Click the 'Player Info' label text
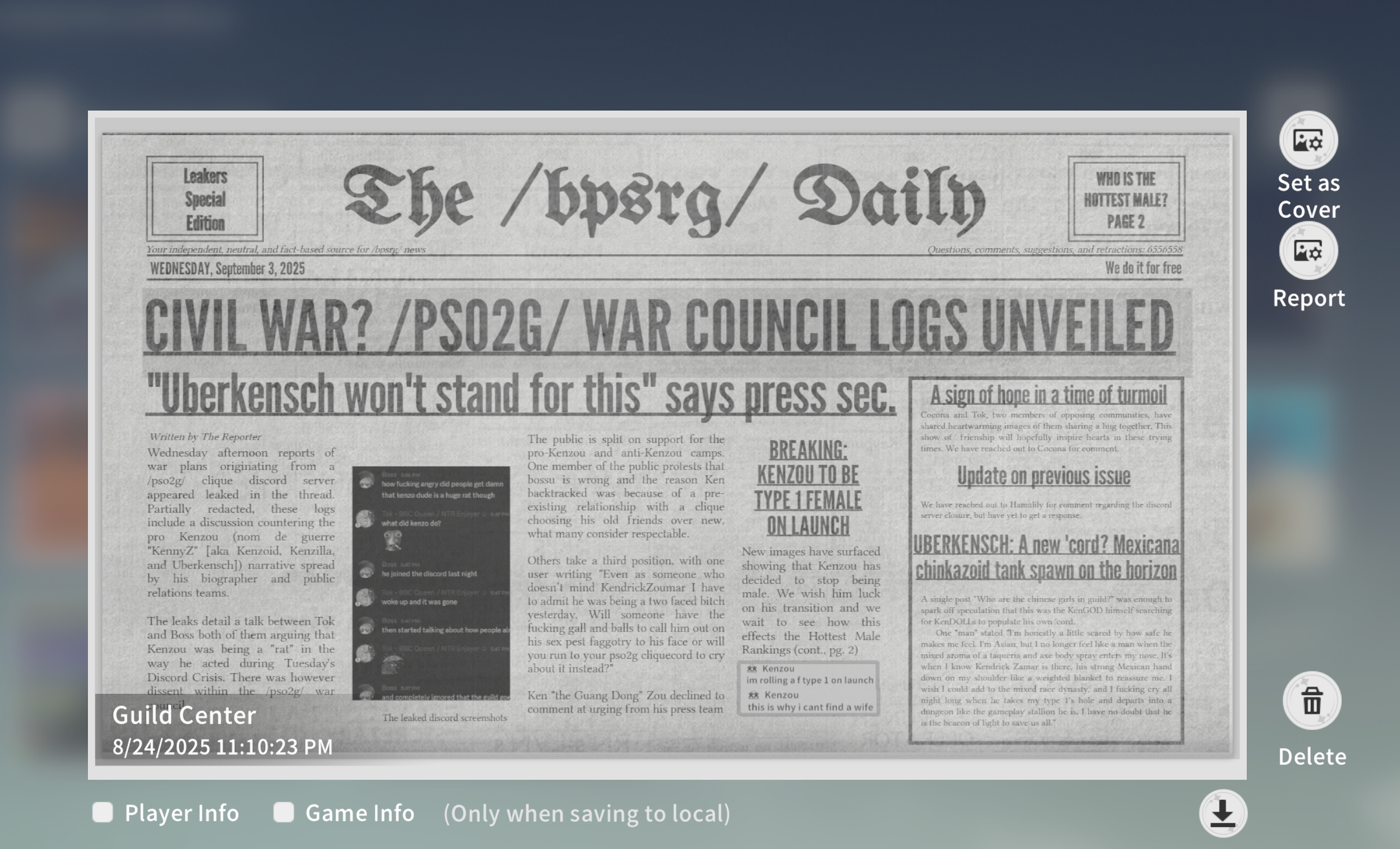 click(182, 813)
